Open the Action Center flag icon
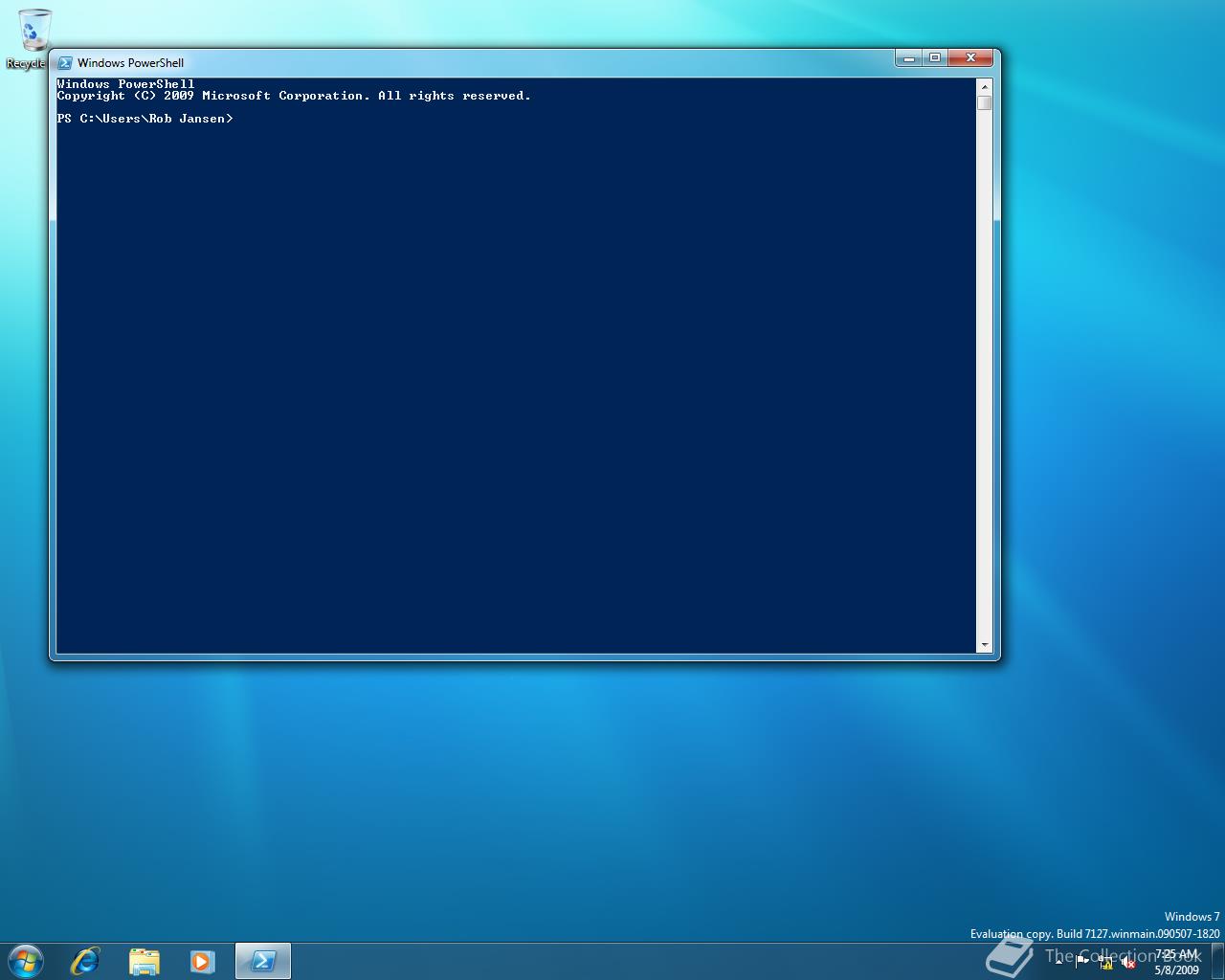This screenshot has height=980, width=1225. (1081, 962)
